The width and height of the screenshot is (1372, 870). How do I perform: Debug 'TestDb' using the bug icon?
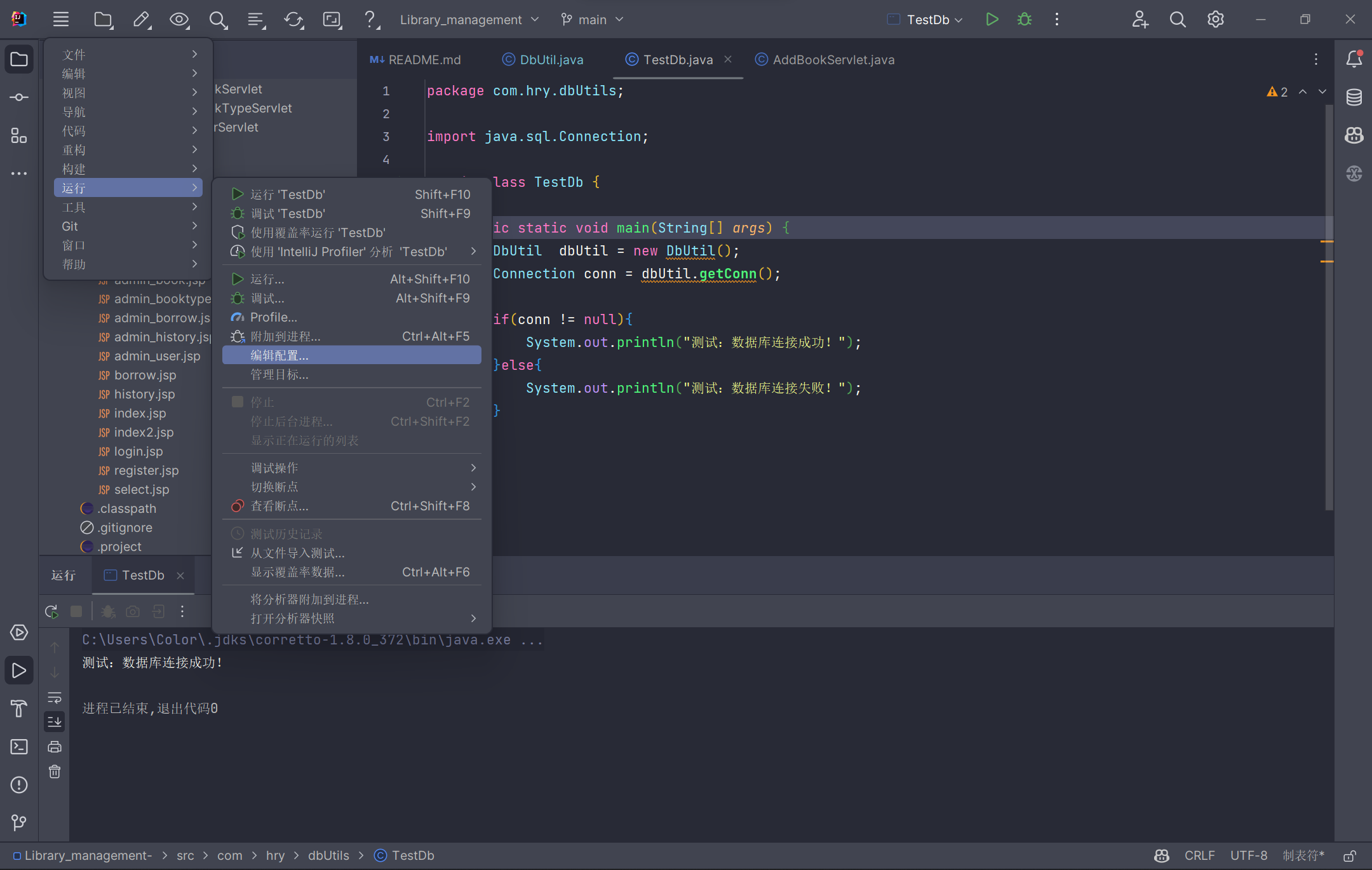click(x=1024, y=19)
